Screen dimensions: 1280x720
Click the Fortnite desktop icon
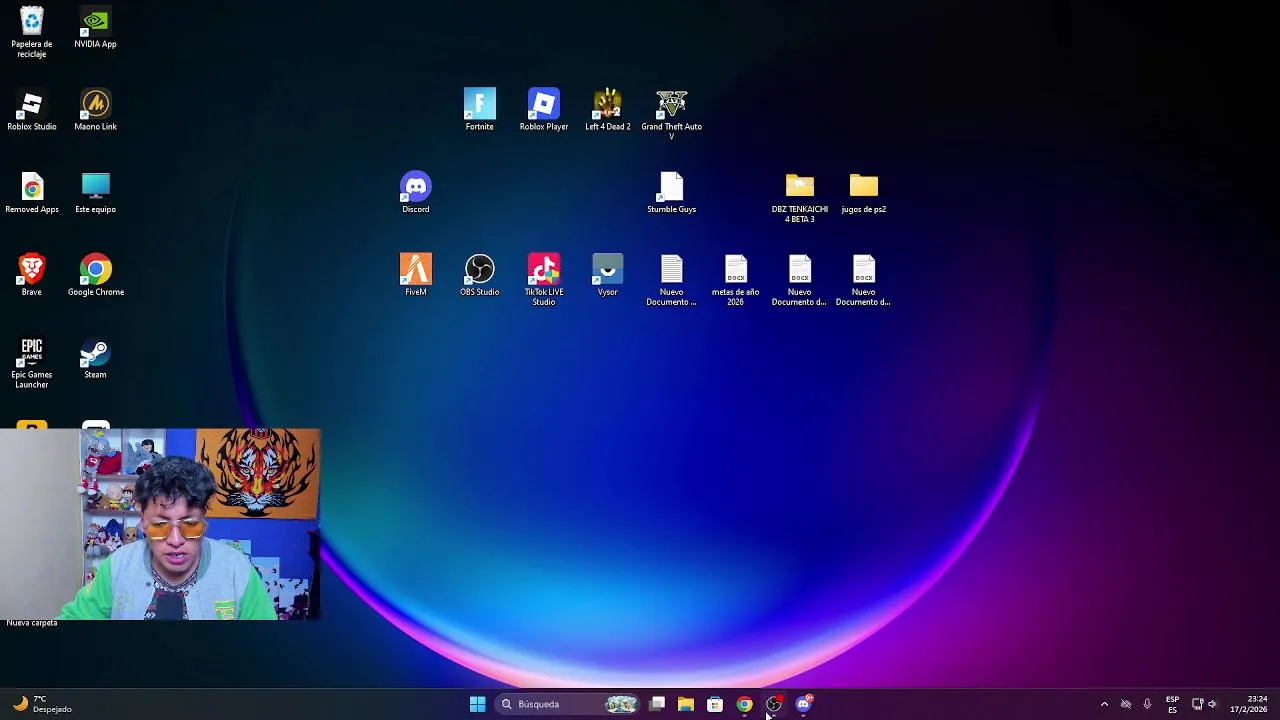[479, 110]
